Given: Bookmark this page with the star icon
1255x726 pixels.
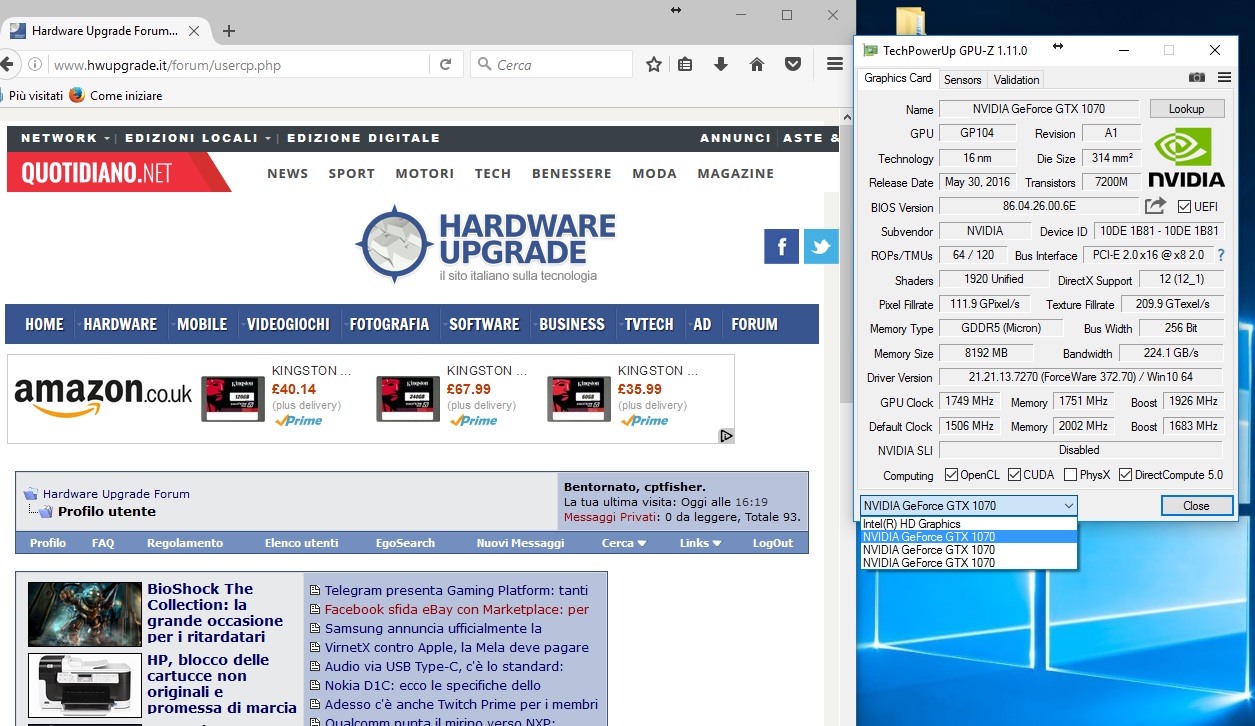Looking at the screenshot, I should coord(654,64).
